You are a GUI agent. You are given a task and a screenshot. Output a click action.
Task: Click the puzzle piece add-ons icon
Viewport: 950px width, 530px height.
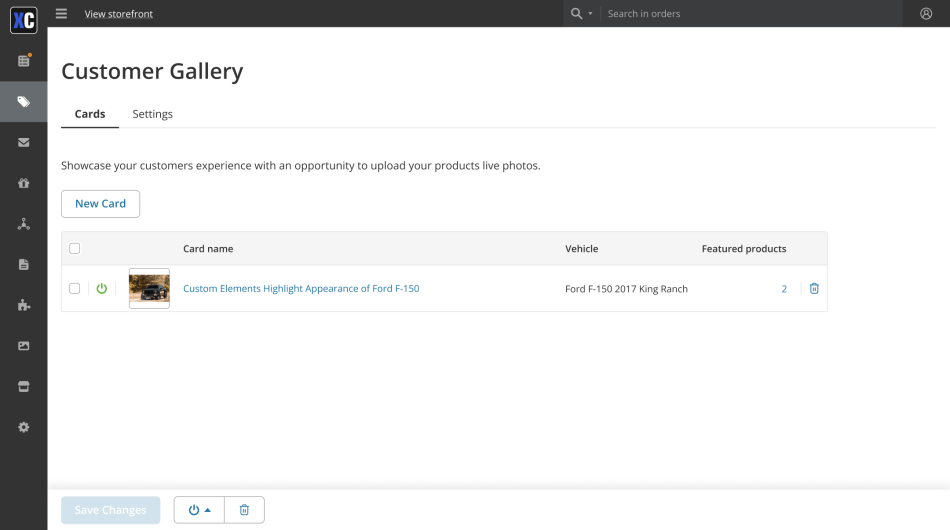23,305
